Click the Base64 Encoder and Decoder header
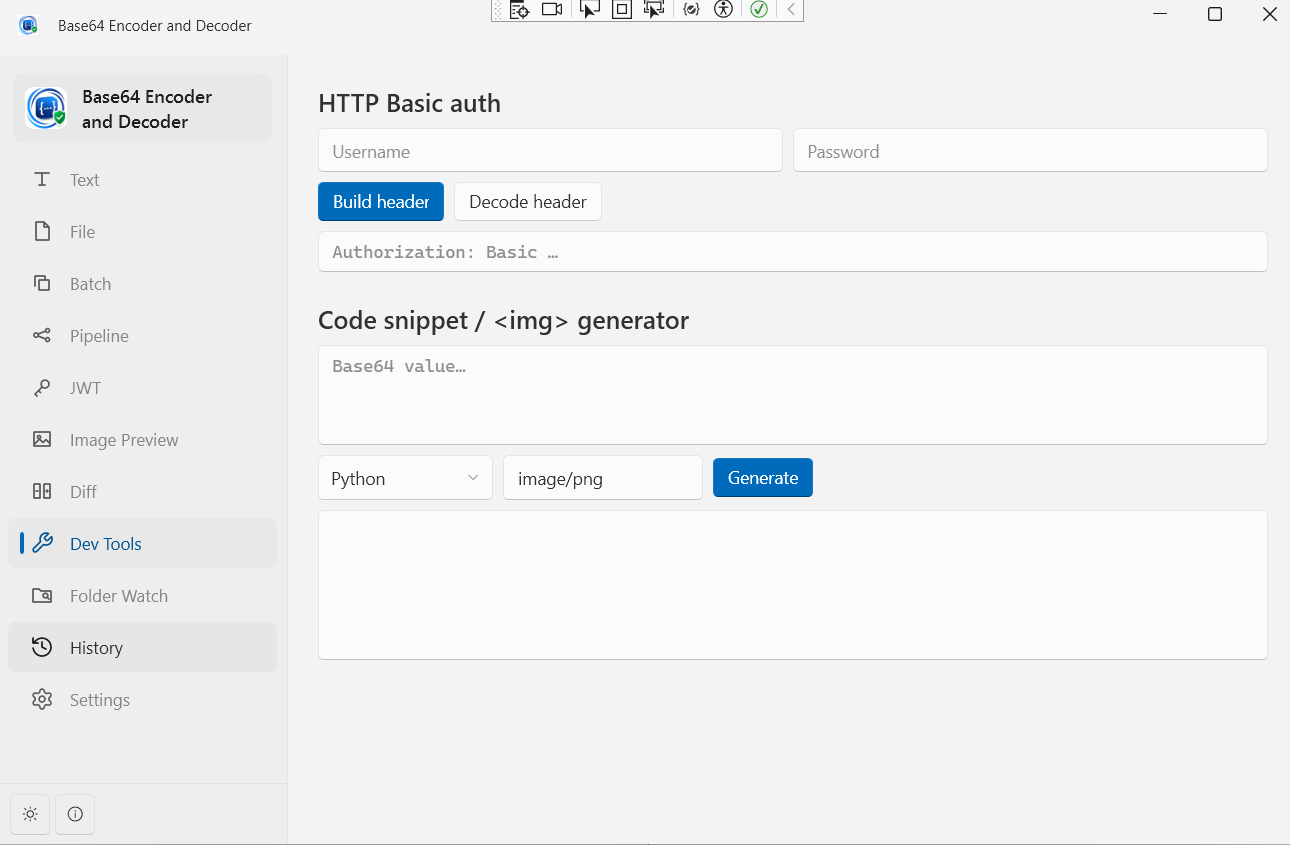Image resolution: width=1290 pixels, height=845 pixels. pyautogui.click(x=142, y=108)
